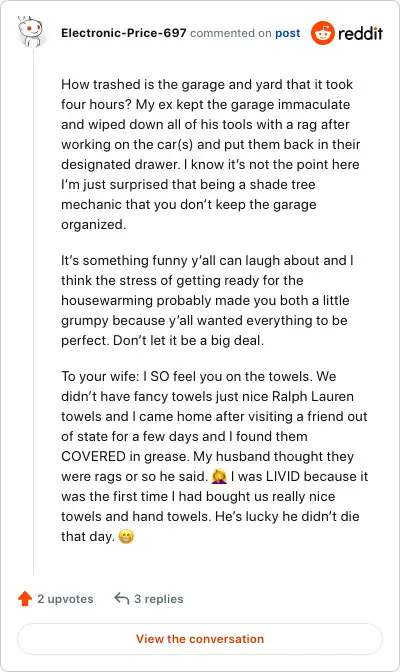
Task: Click the paragraph starting "It's something funny"
Action: pyautogui.click(x=208, y=300)
